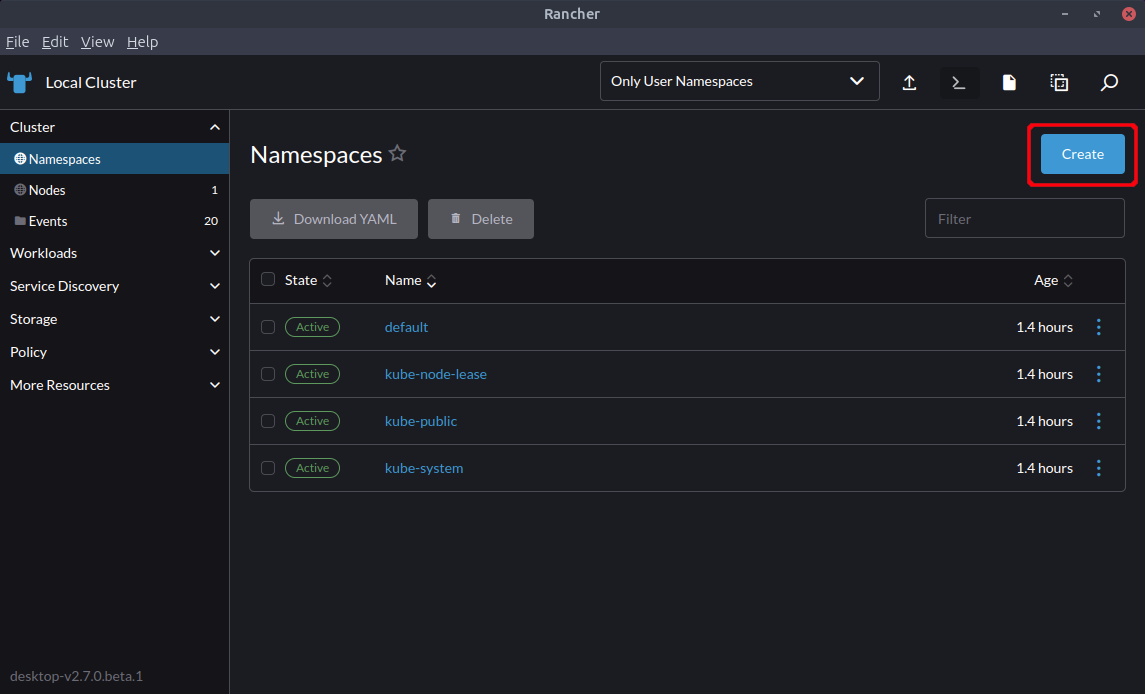Open the Kubectl Shell terminal icon
This screenshot has width=1145, height=694.
tap(959, 82)
